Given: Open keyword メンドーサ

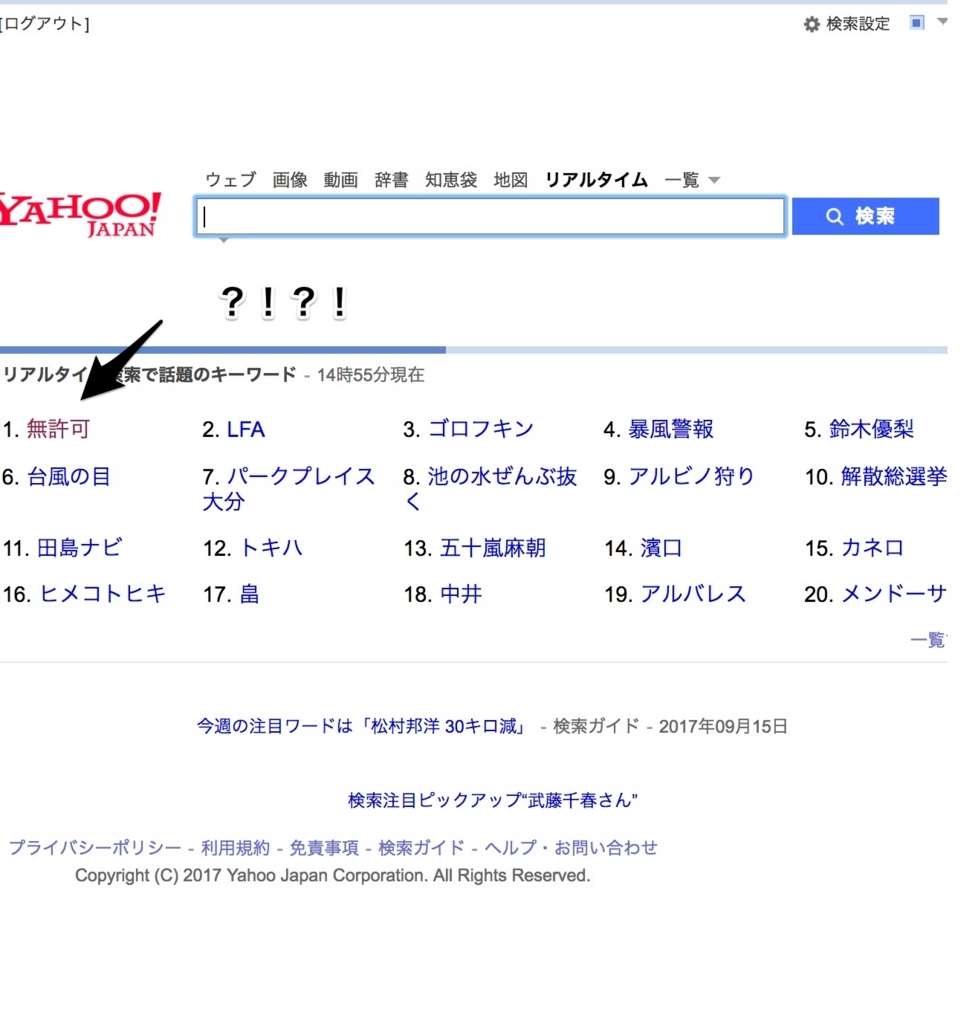Looking at the screenshot, I should [x=894, y=594].
